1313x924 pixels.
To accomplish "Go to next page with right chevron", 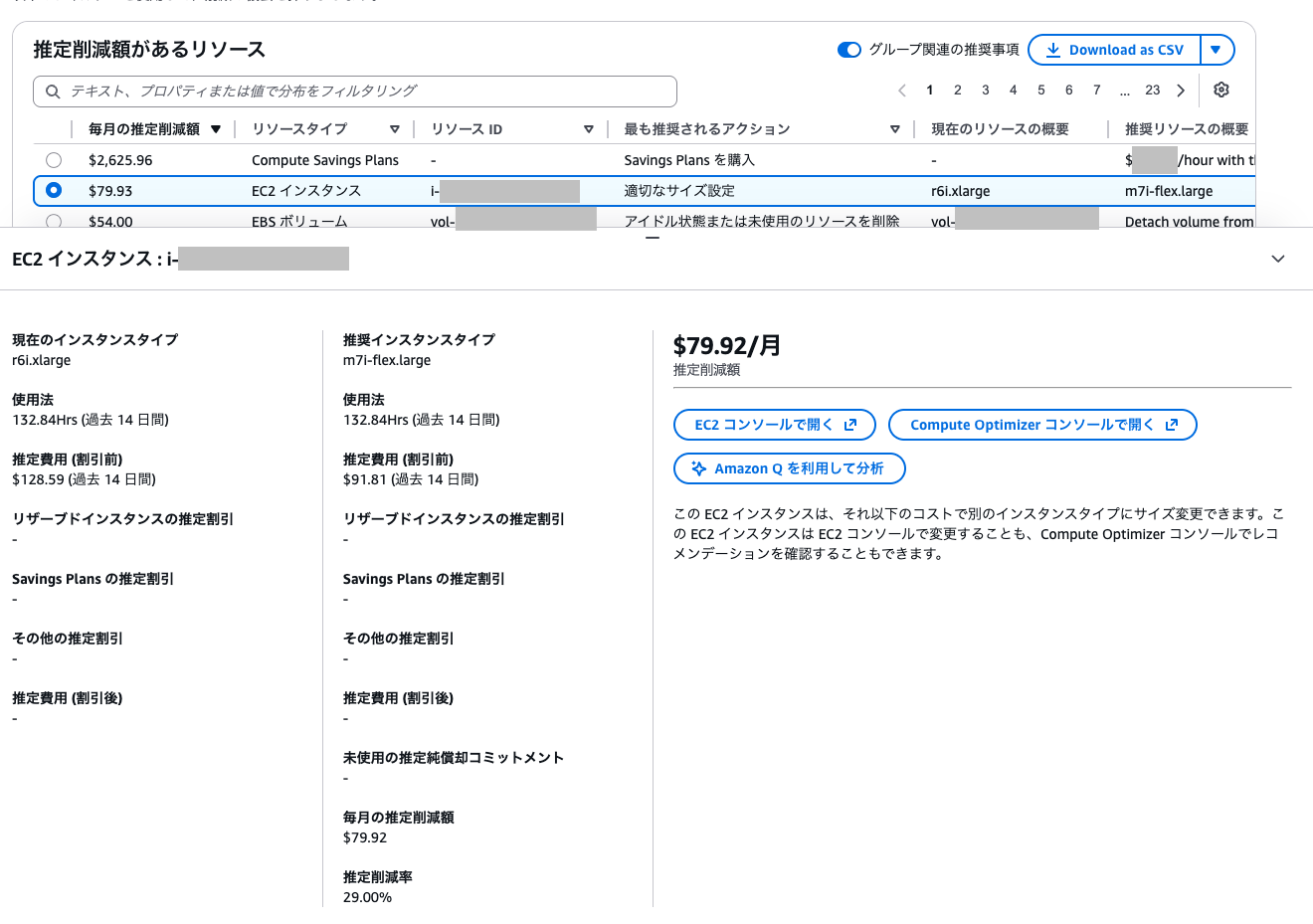I will click(1181, 91).
